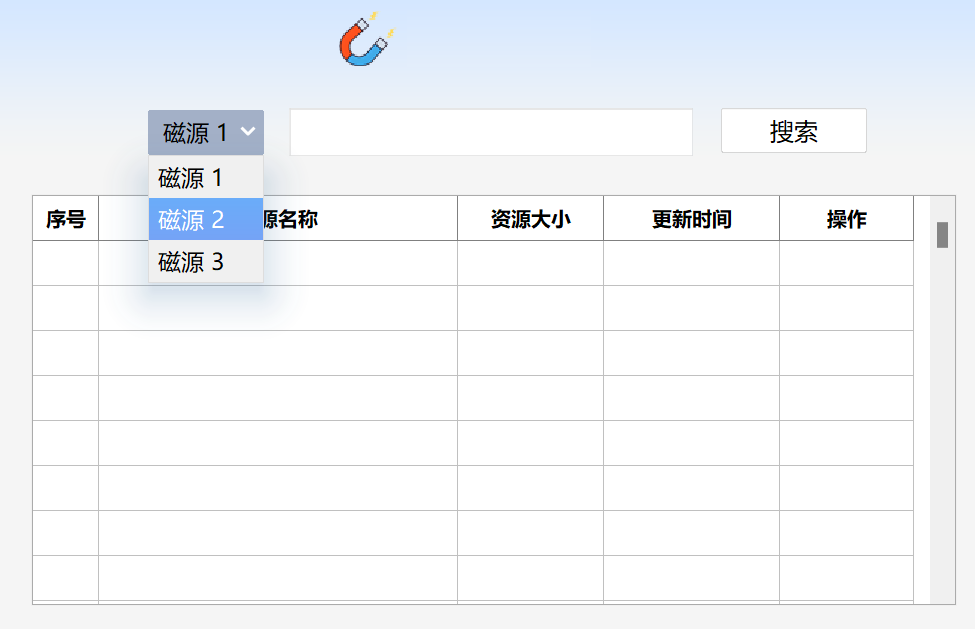Image resolution: width=975 pixels, height=629 pixels.
Task: Click the 搜索 button
Action: [x=793, y=131]
